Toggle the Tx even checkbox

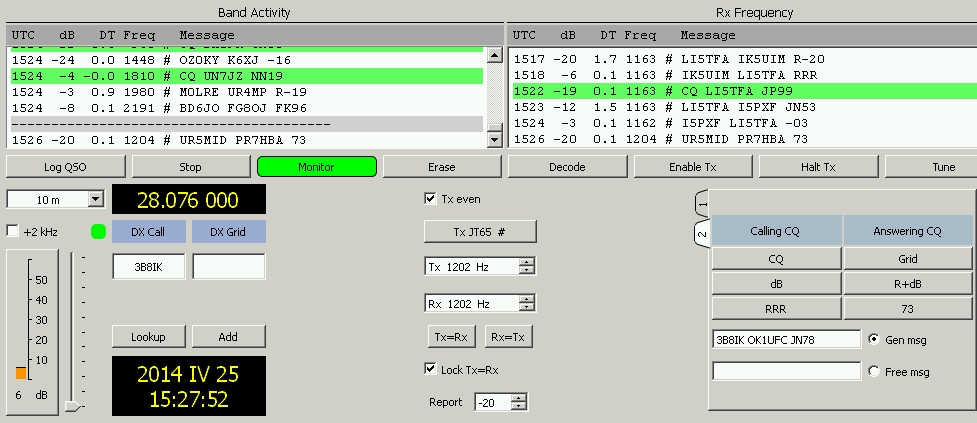[x=431, y=199]
